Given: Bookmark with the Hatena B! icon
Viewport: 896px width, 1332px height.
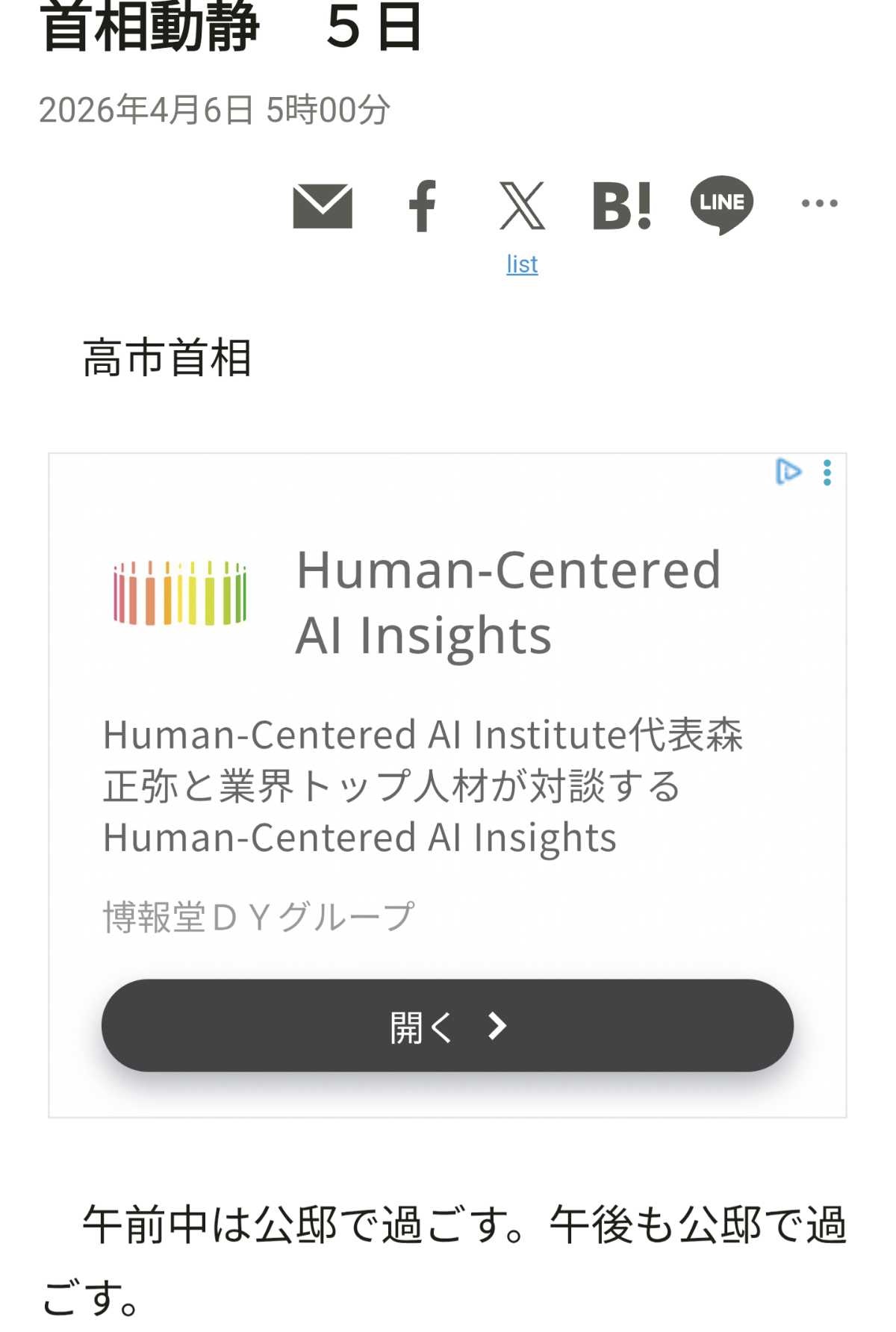Looking at the screenshot, I should (x=622, y=205).
